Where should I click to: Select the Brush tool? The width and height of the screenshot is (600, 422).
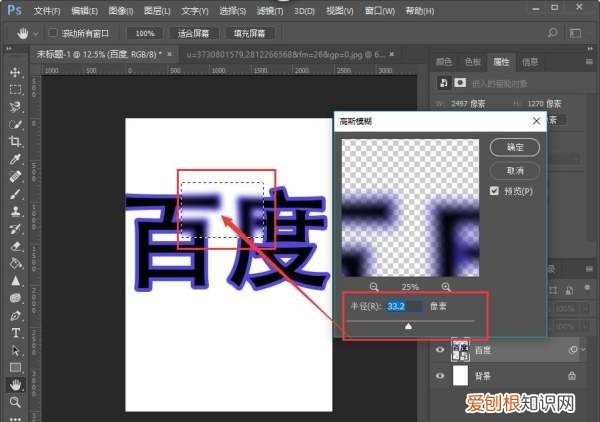click(x=15, y=194)
